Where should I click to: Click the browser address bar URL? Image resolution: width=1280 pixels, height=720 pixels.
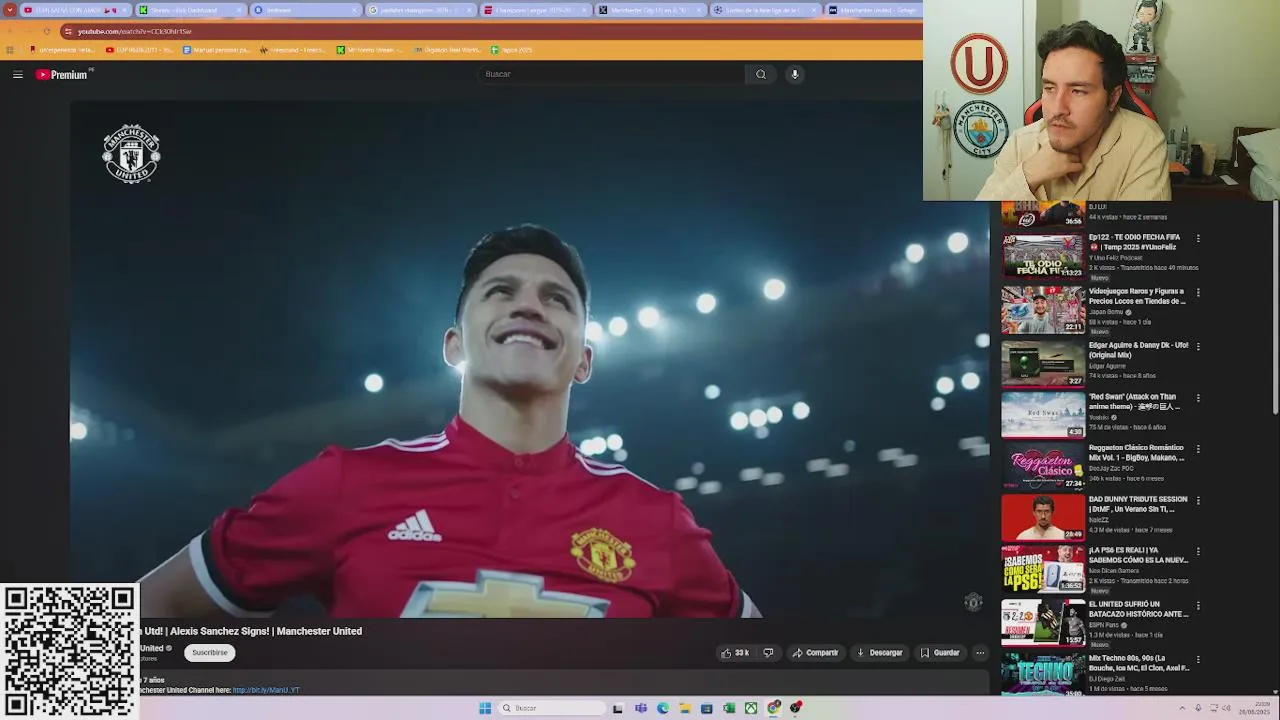pyautogui.click(x=135, y=31)
